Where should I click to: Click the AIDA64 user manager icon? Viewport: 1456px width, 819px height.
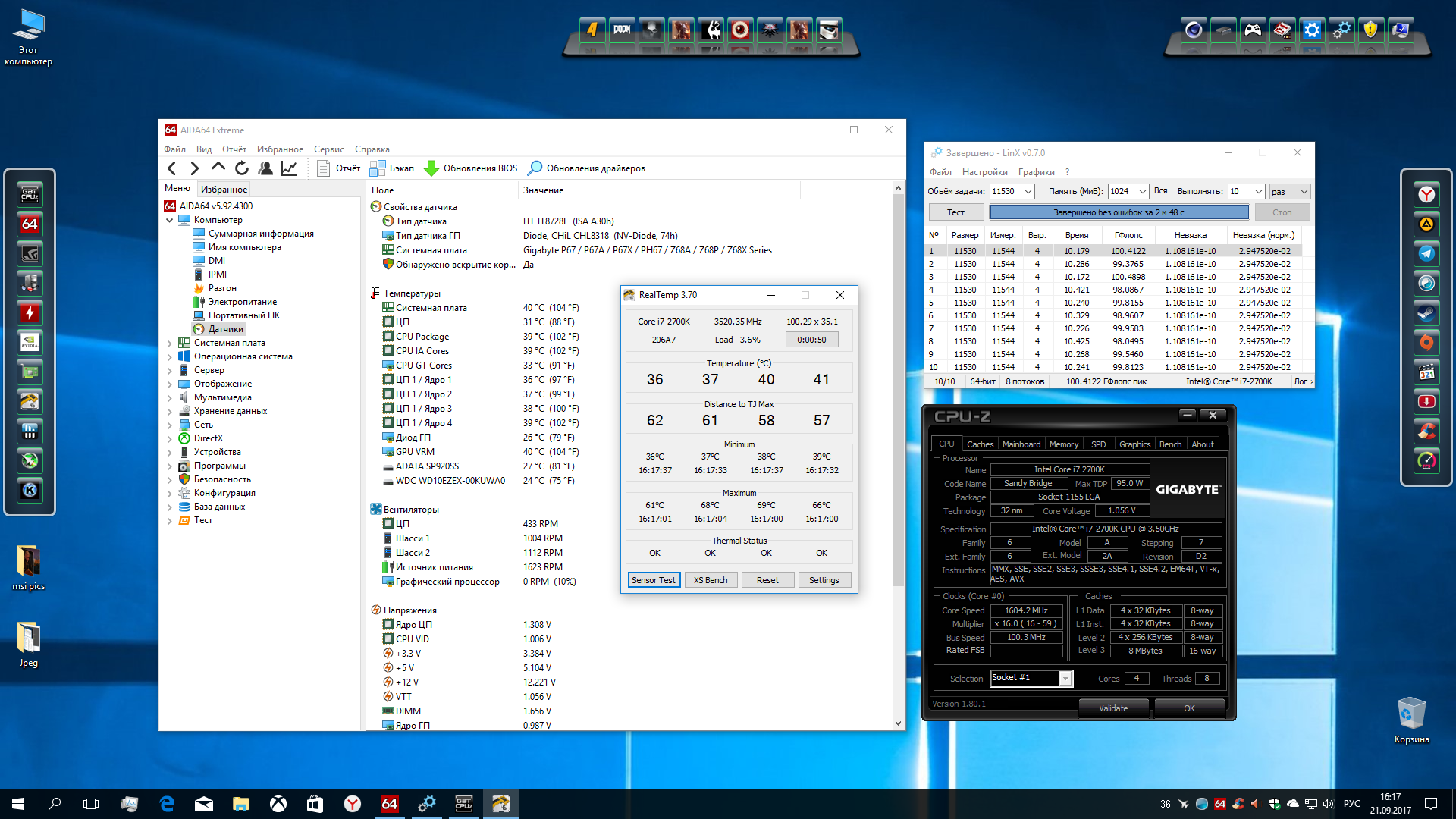[x=265, y=168]
